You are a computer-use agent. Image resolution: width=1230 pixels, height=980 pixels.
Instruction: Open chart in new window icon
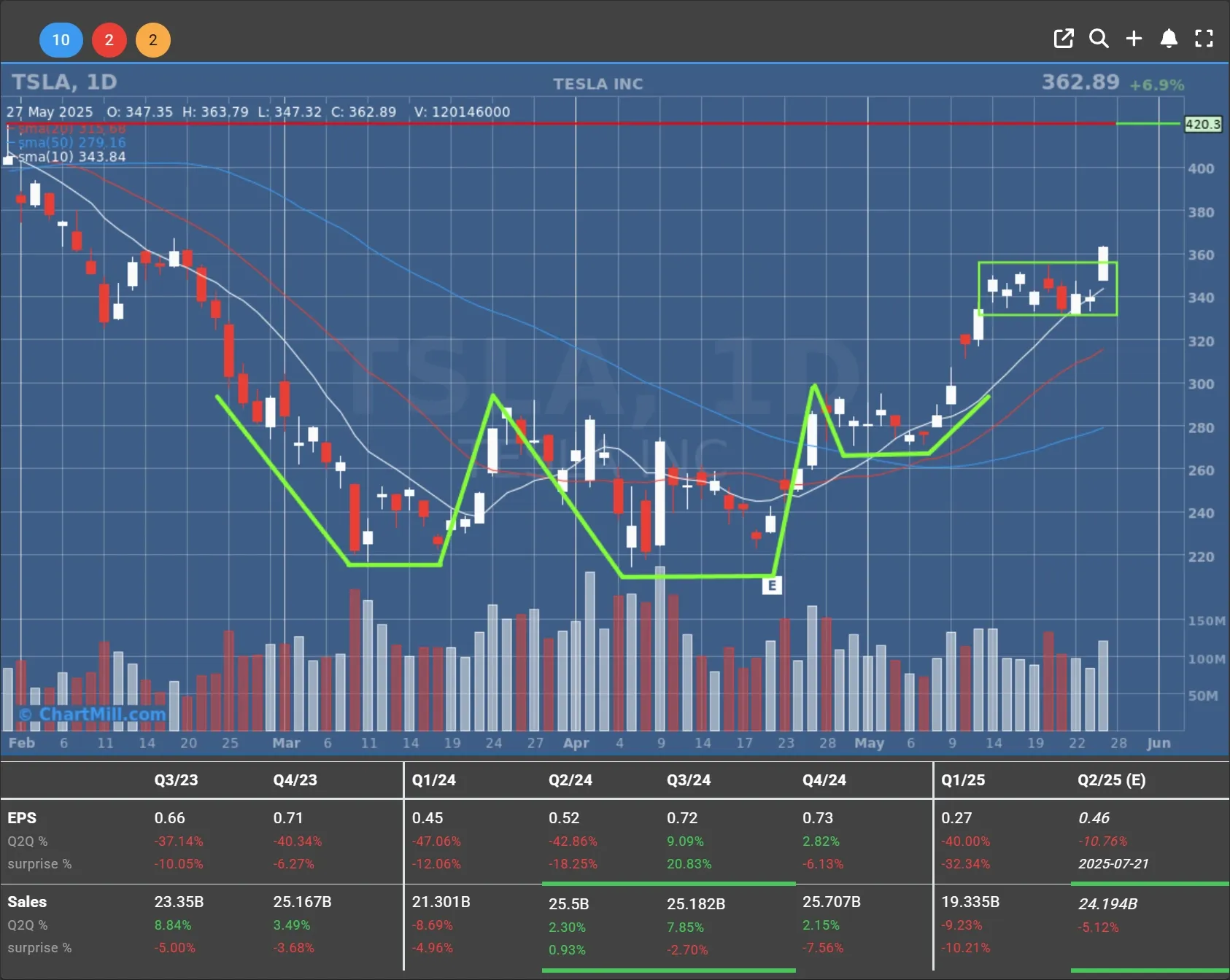click(1064, 39)
